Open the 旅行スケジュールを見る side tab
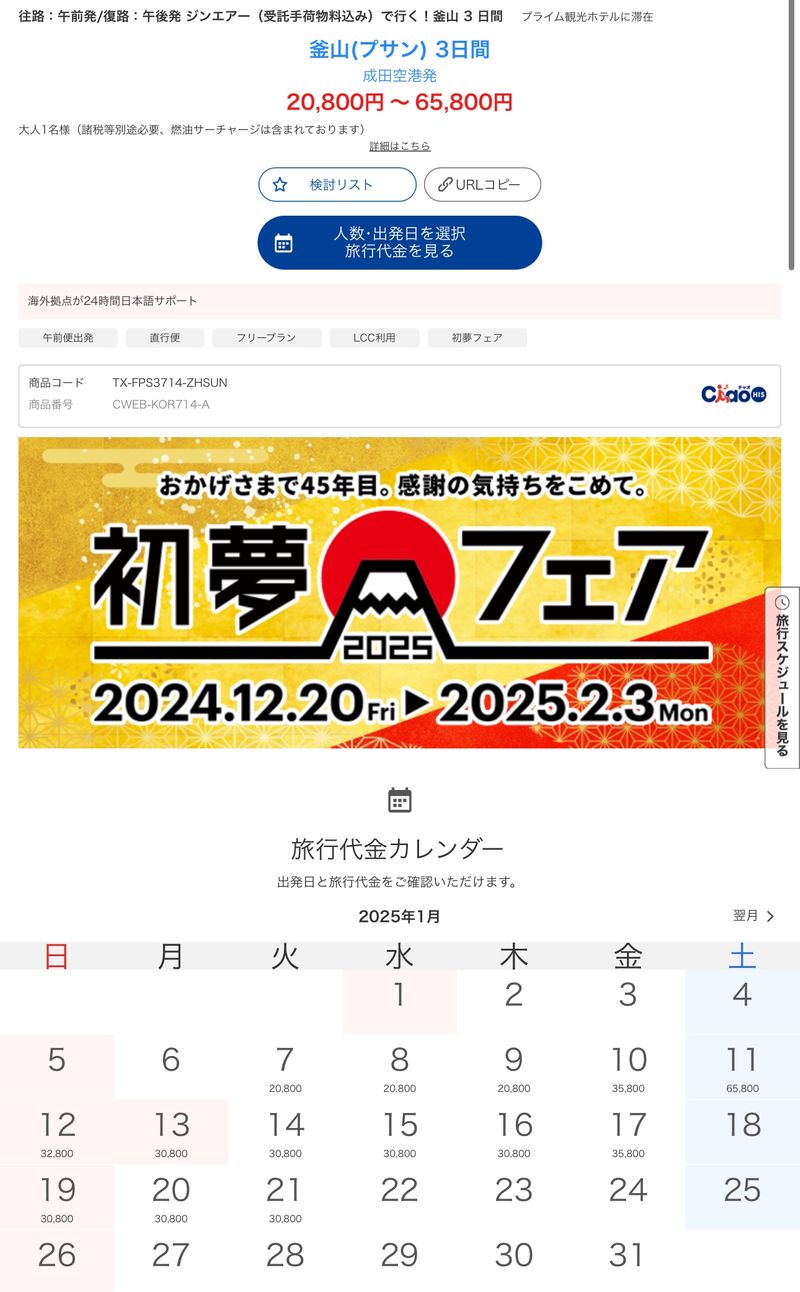This screenshot has height=1292, width=800. tap(782, 677)
